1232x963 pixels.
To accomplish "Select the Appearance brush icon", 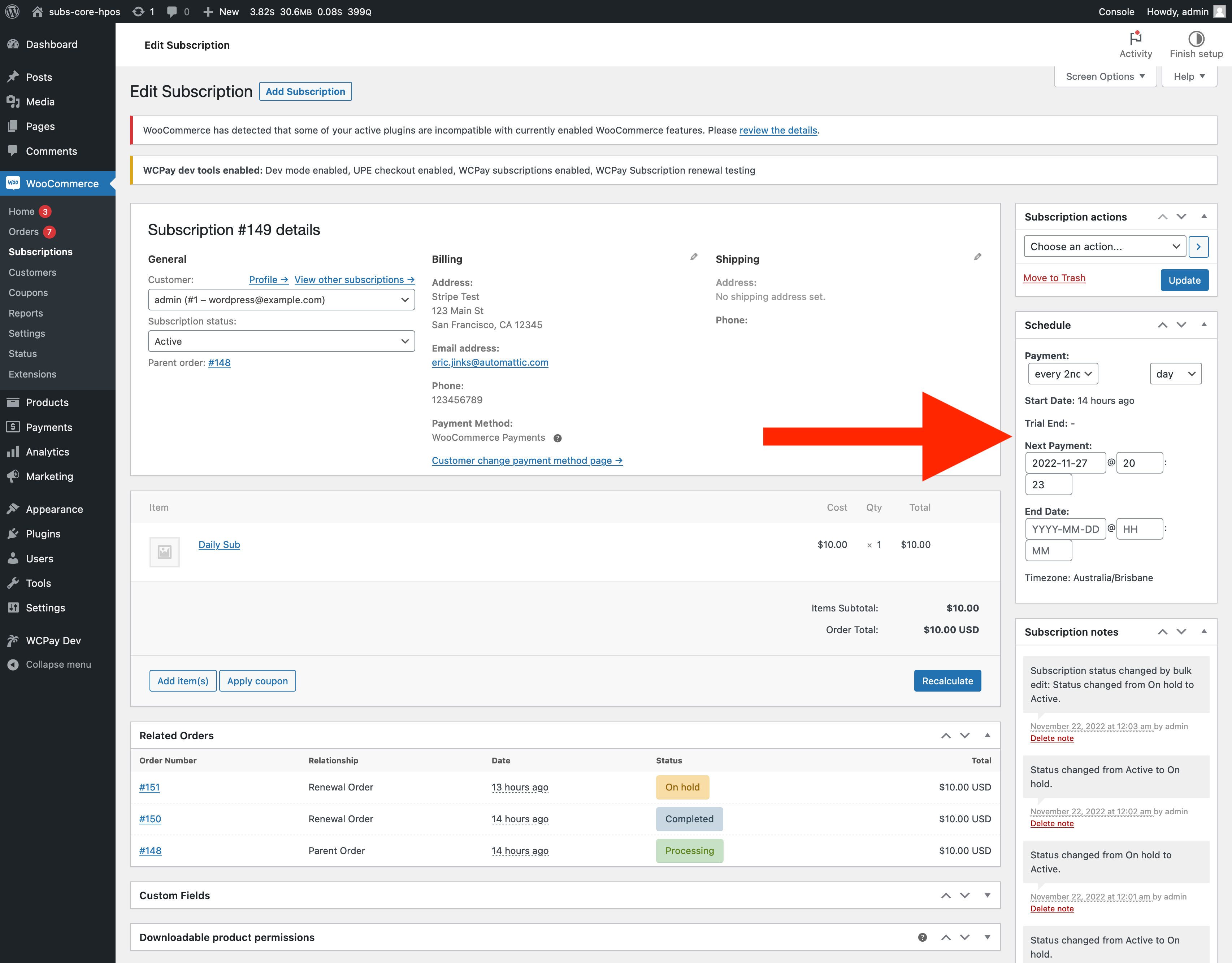I will (x=13, y=509).
